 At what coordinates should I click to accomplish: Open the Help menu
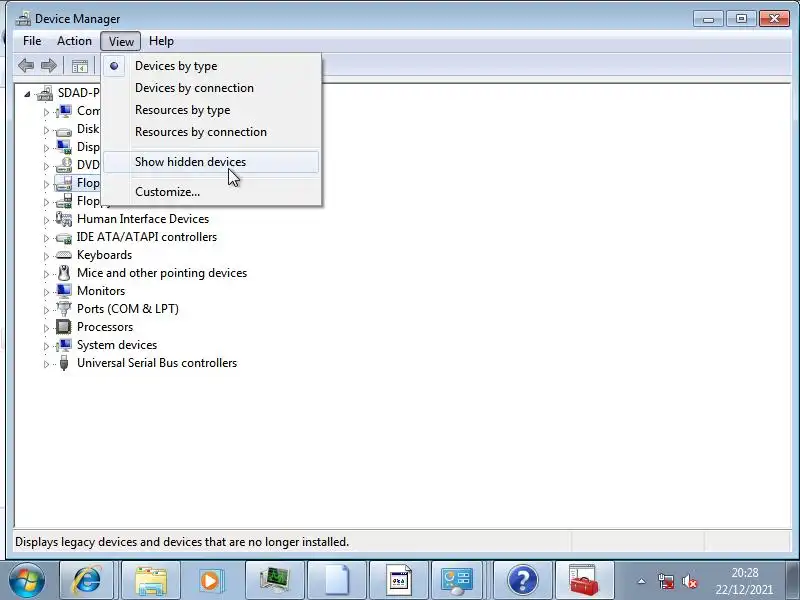[x=161, y=41]
